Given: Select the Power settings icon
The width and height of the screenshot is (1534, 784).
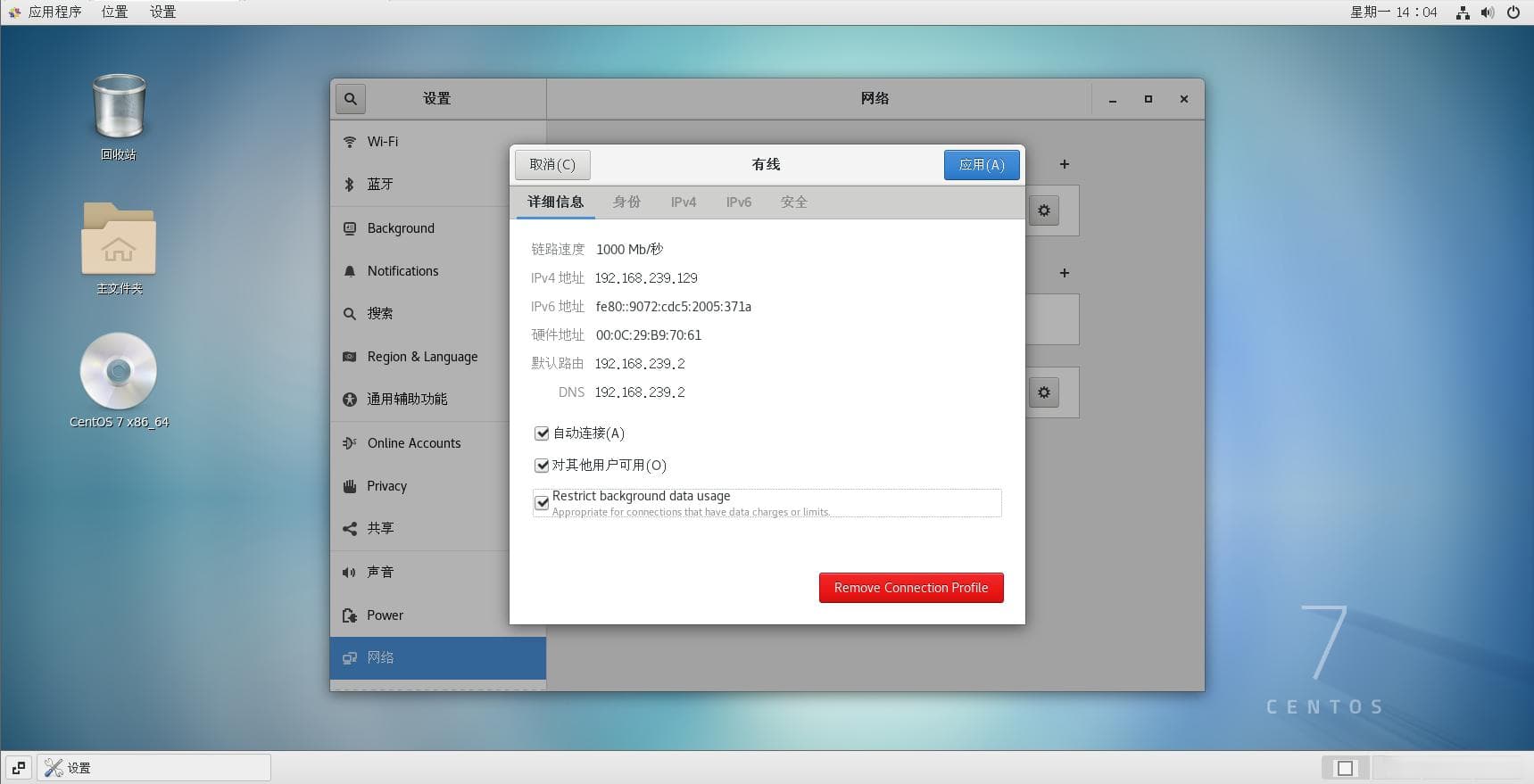Looking at the screenshot, I should coord(350,615).
